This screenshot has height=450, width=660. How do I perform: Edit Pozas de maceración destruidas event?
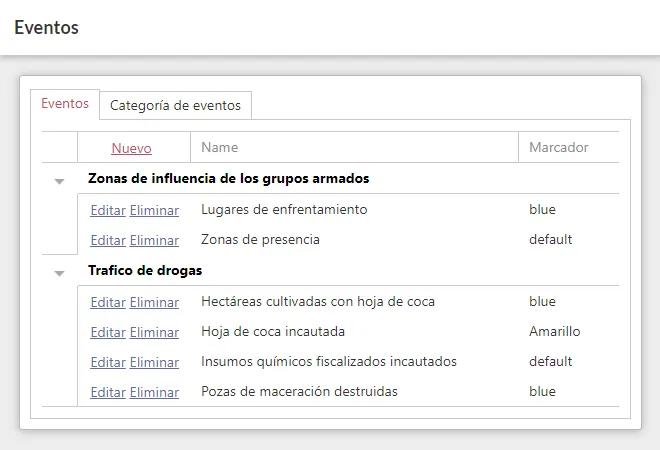tap(108, 393)
